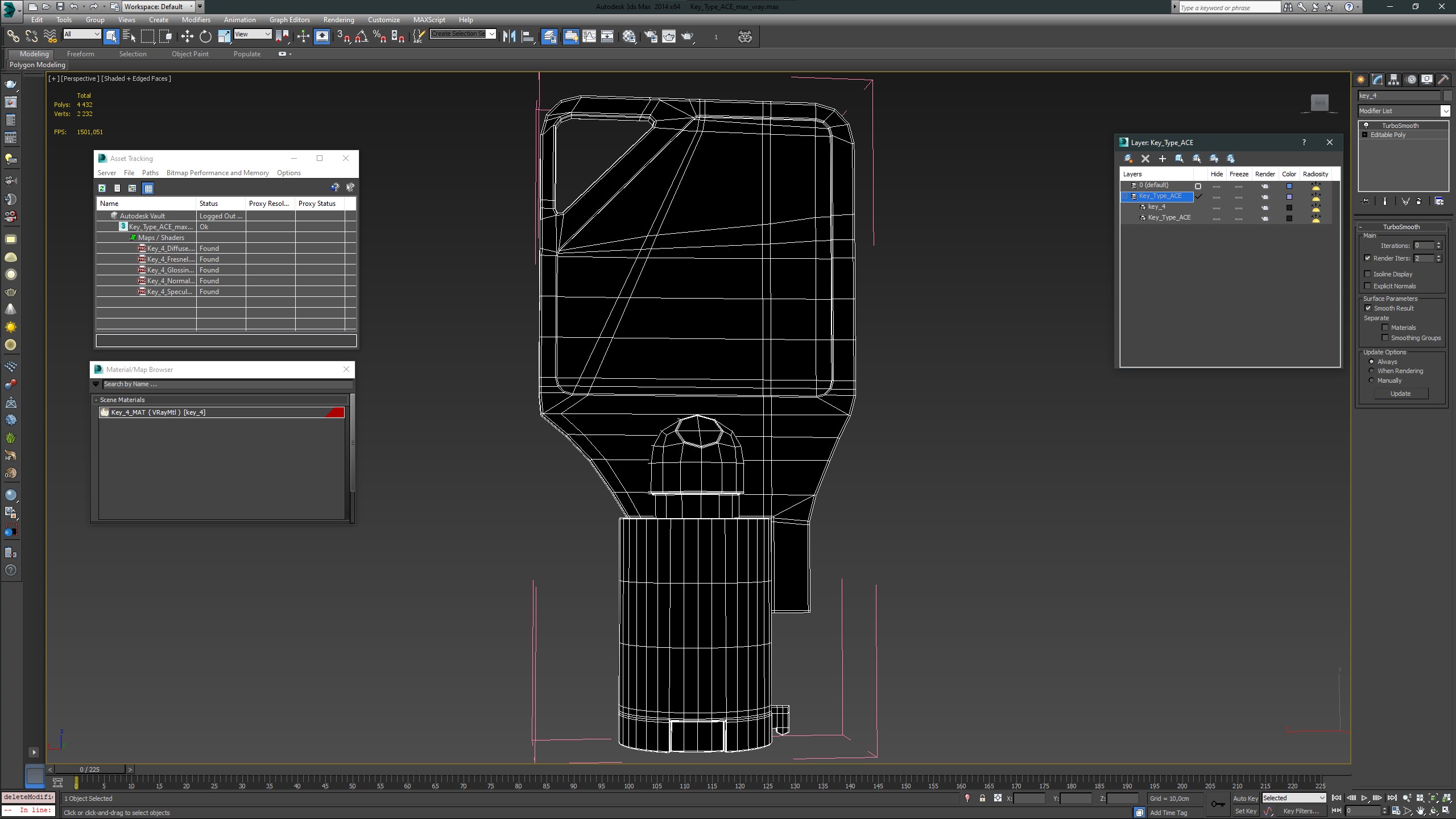Open the Material Editor icon

point(629,36)
